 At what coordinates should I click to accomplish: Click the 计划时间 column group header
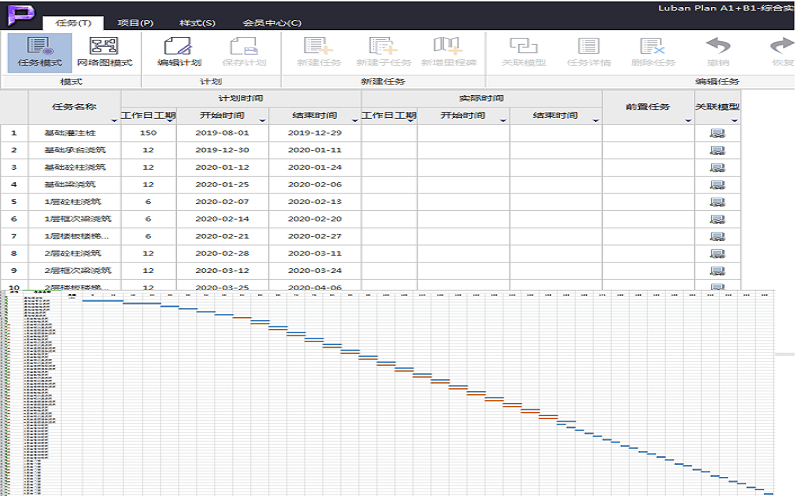[x=241, y=98]
